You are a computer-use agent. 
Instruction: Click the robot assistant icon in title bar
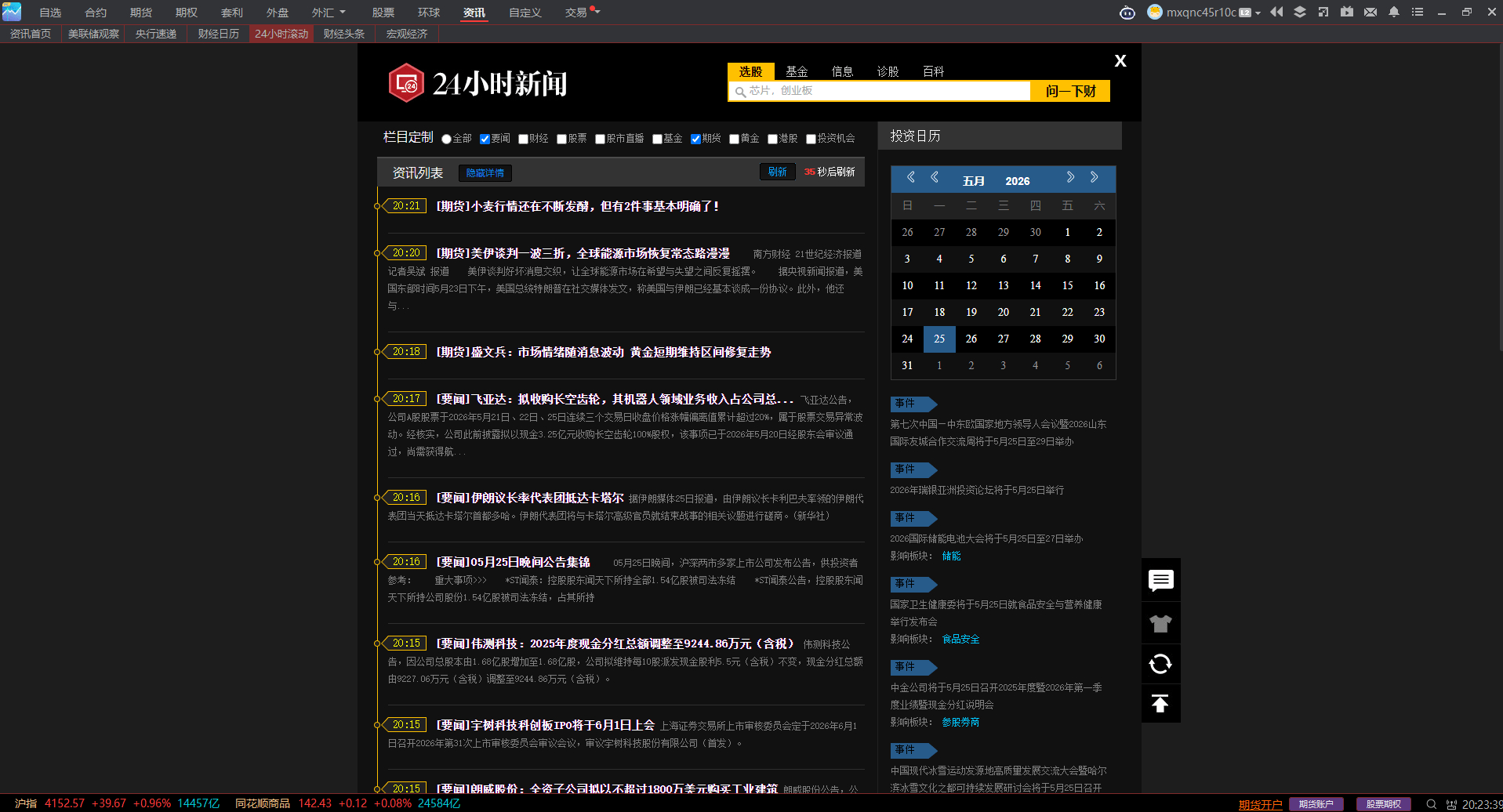(x=1127, y=13)
